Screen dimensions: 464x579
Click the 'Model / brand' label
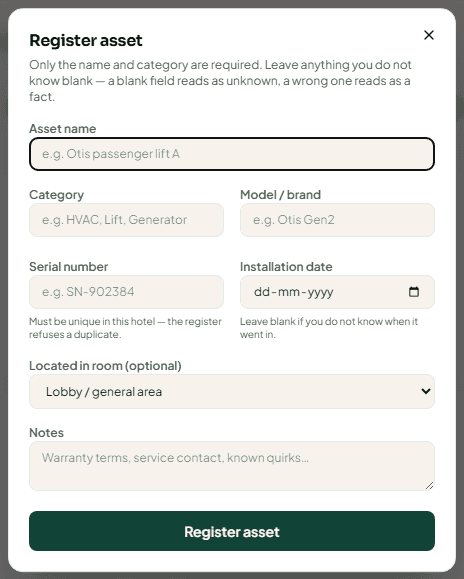tap(281, 195)
